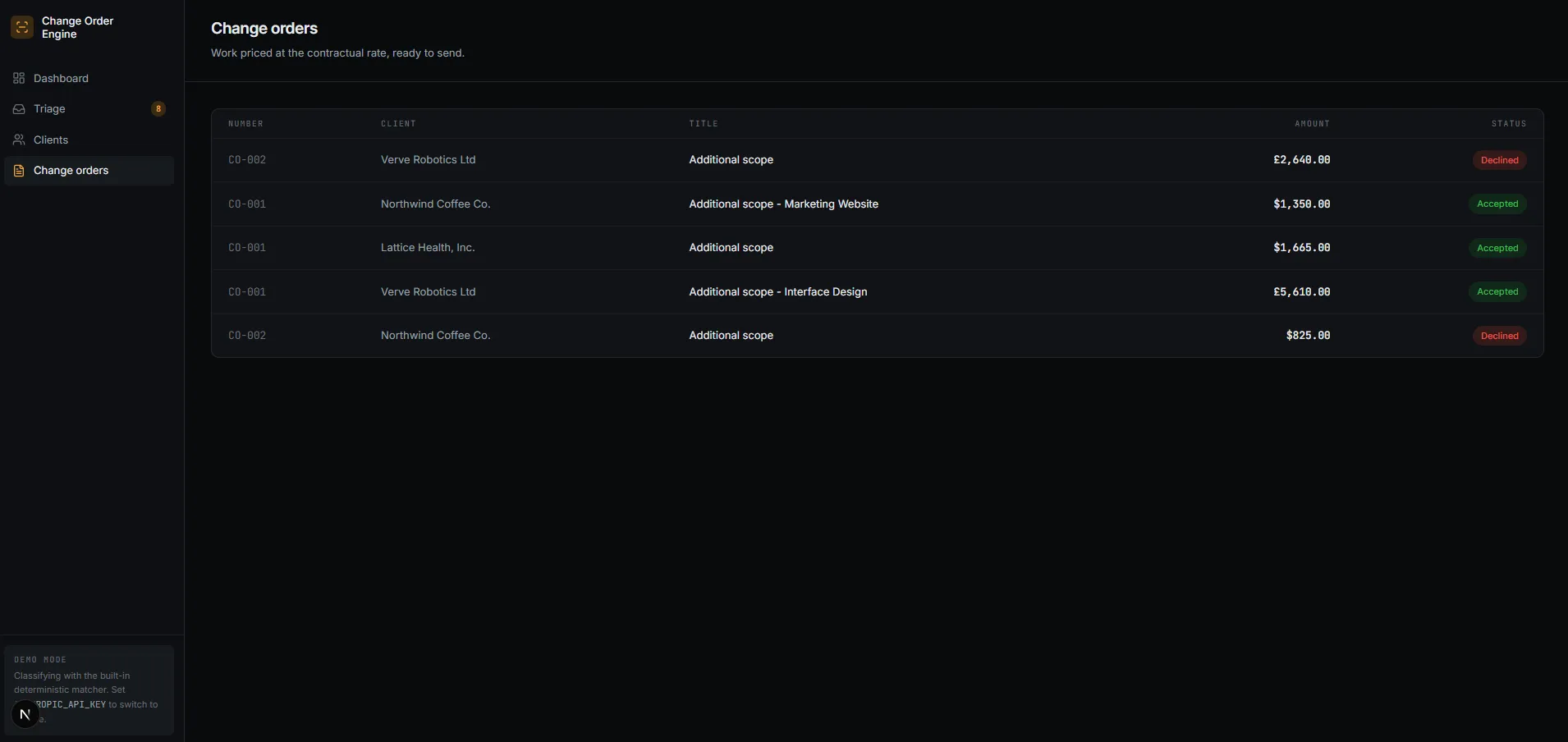The height and width of the screenshot is (742, 1568).
Task: Click the £5,610.00 amount
Action: pos(1301,291)
